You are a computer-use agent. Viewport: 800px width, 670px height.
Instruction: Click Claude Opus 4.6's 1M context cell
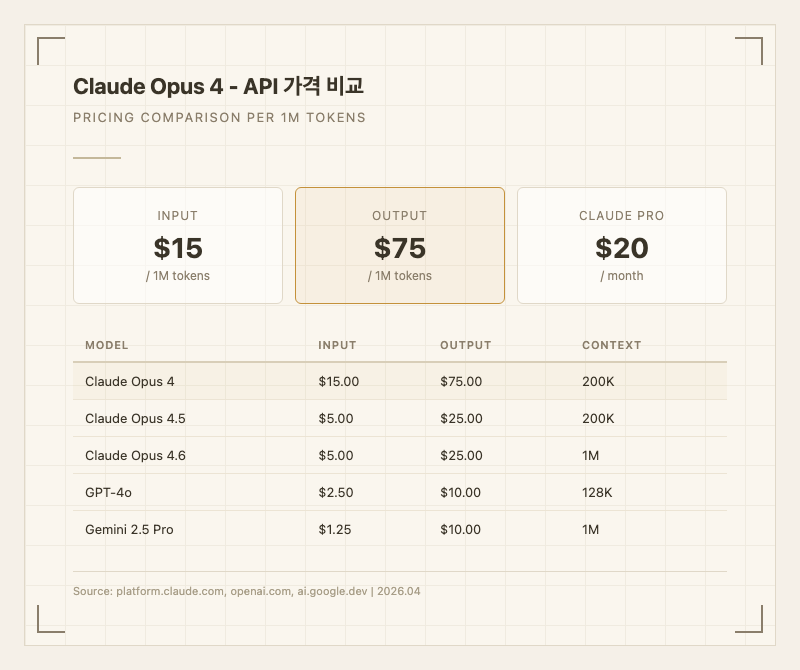tap(590, 455)
